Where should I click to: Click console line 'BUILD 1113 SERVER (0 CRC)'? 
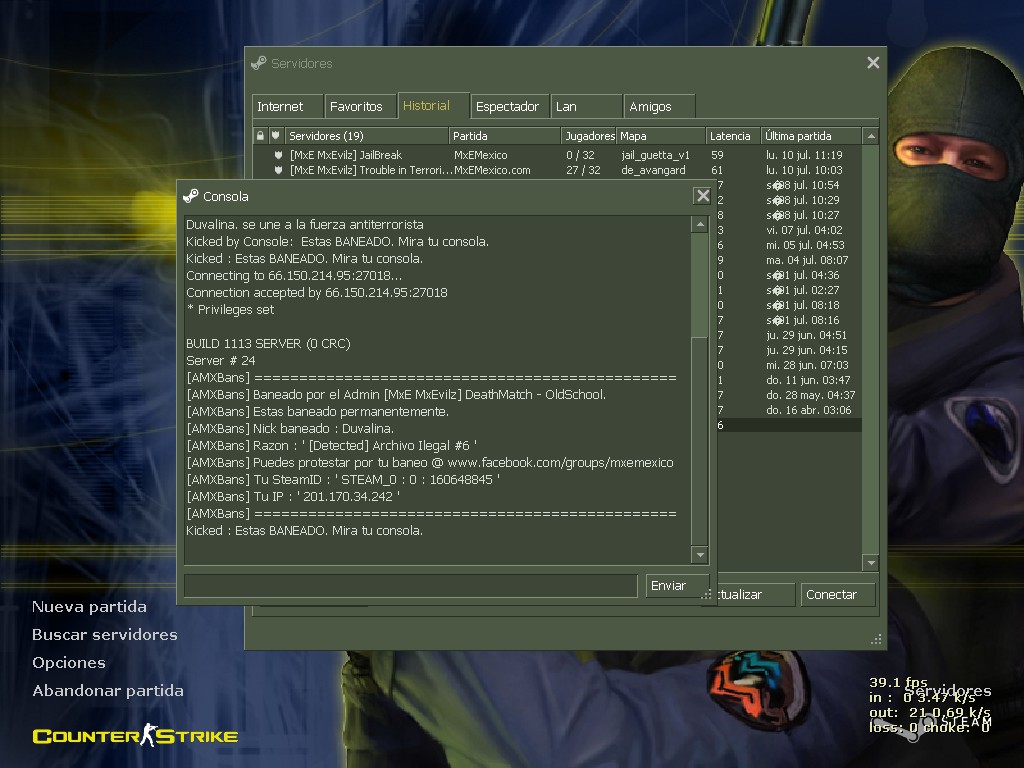[x=268, y=344]
